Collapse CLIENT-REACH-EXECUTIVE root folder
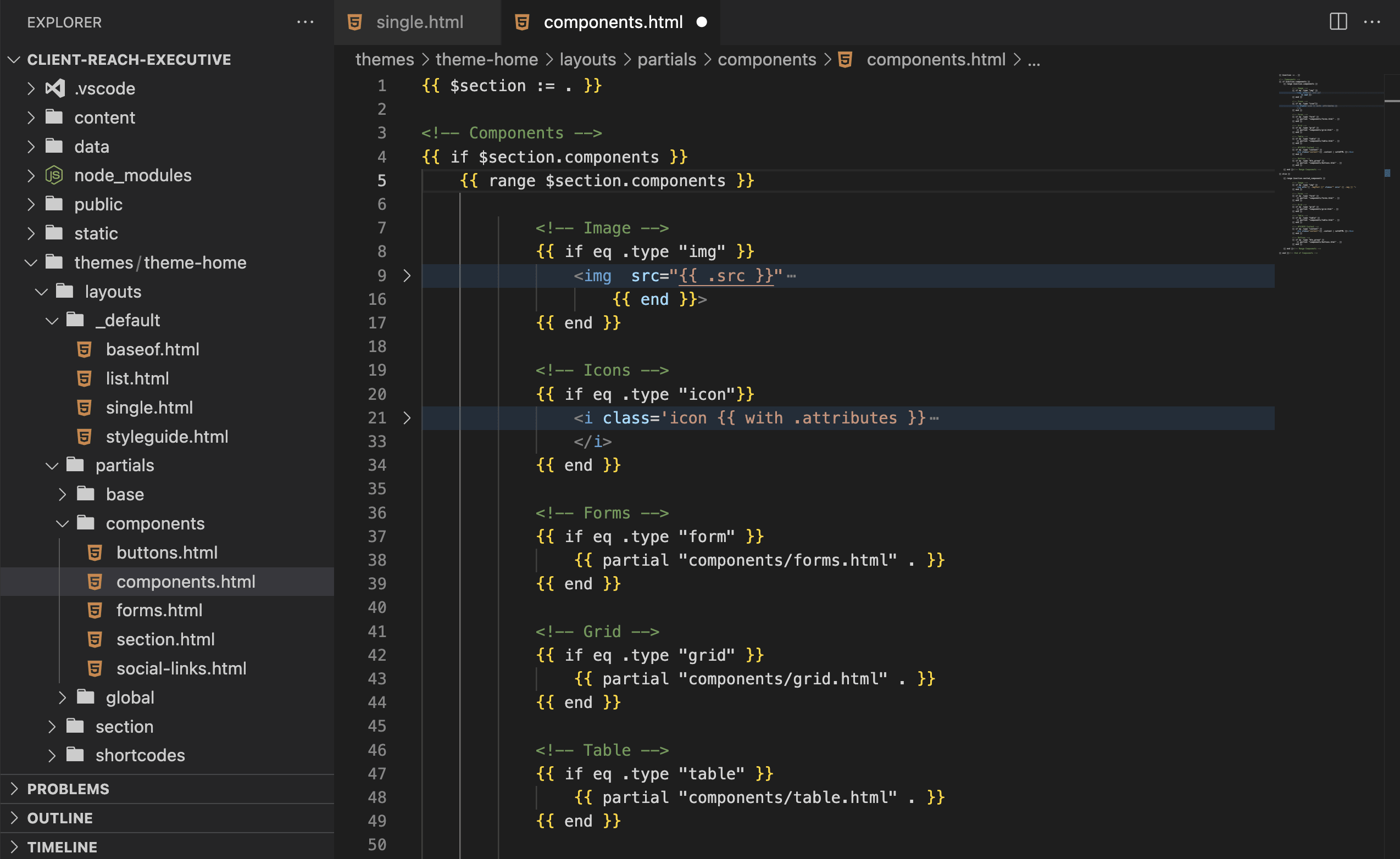The height and width of the screenshot is (859, 1400). point(14,59)
